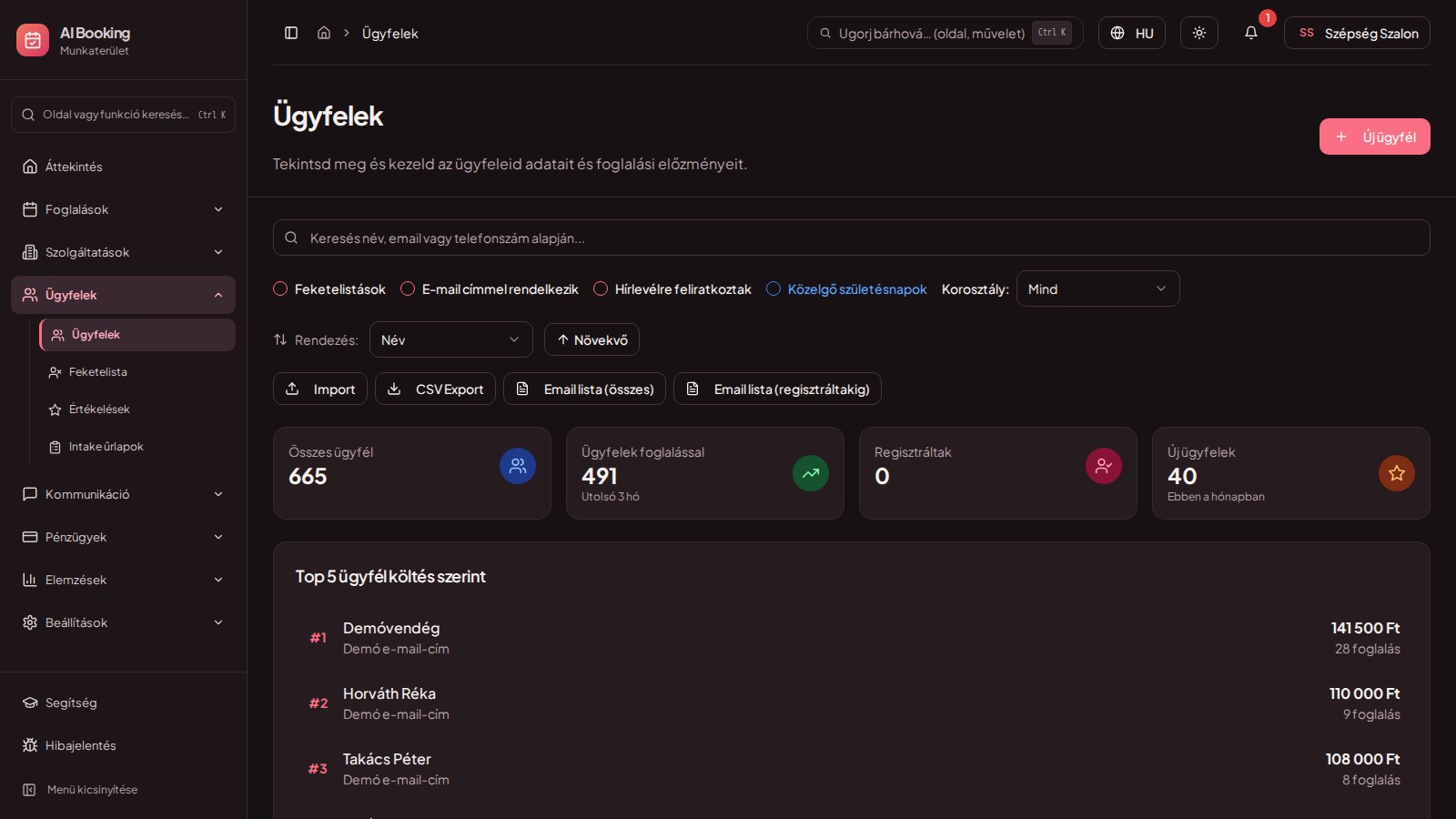Toggle sort direction Növekvő
Screen dimensions: 1456x819
[591, 339]
